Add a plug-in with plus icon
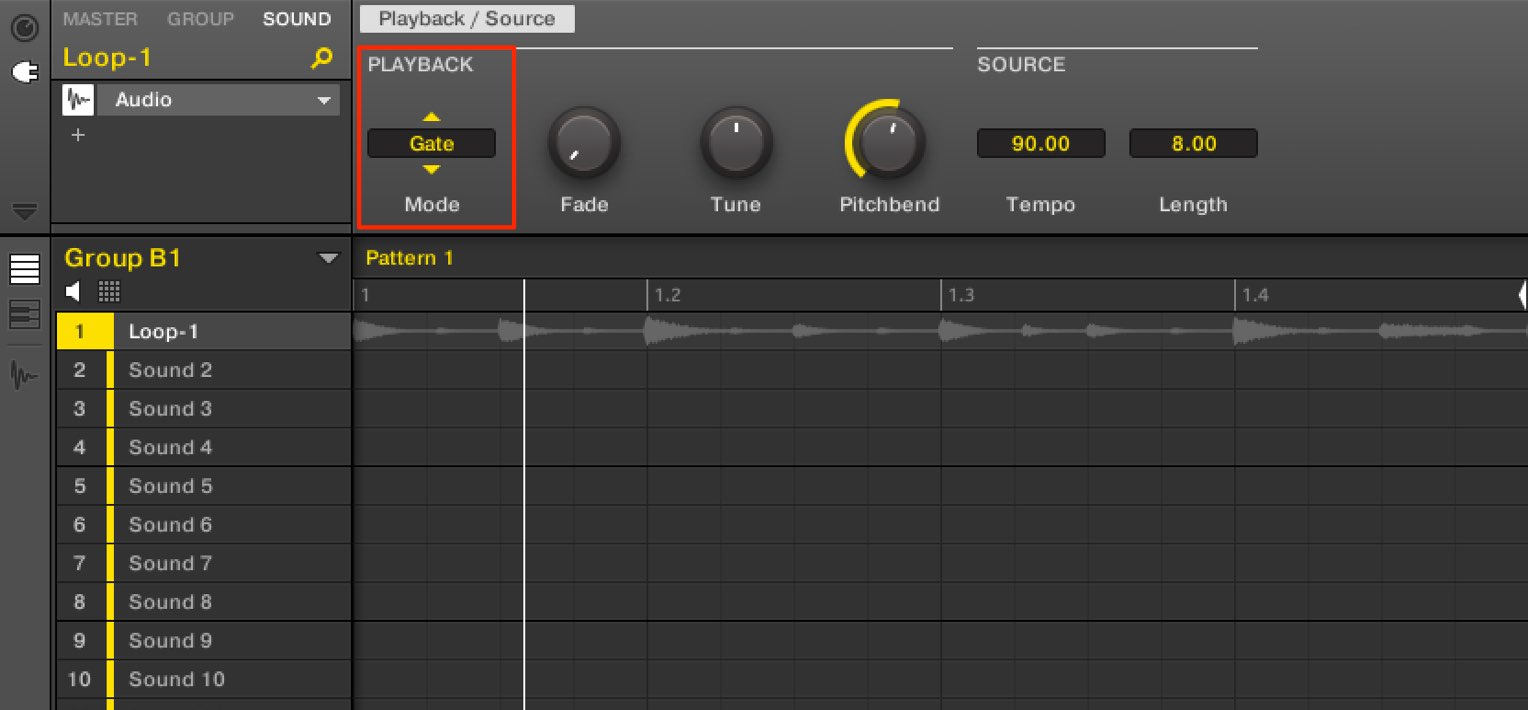The image size is (1528, 710). pos(77,136)
